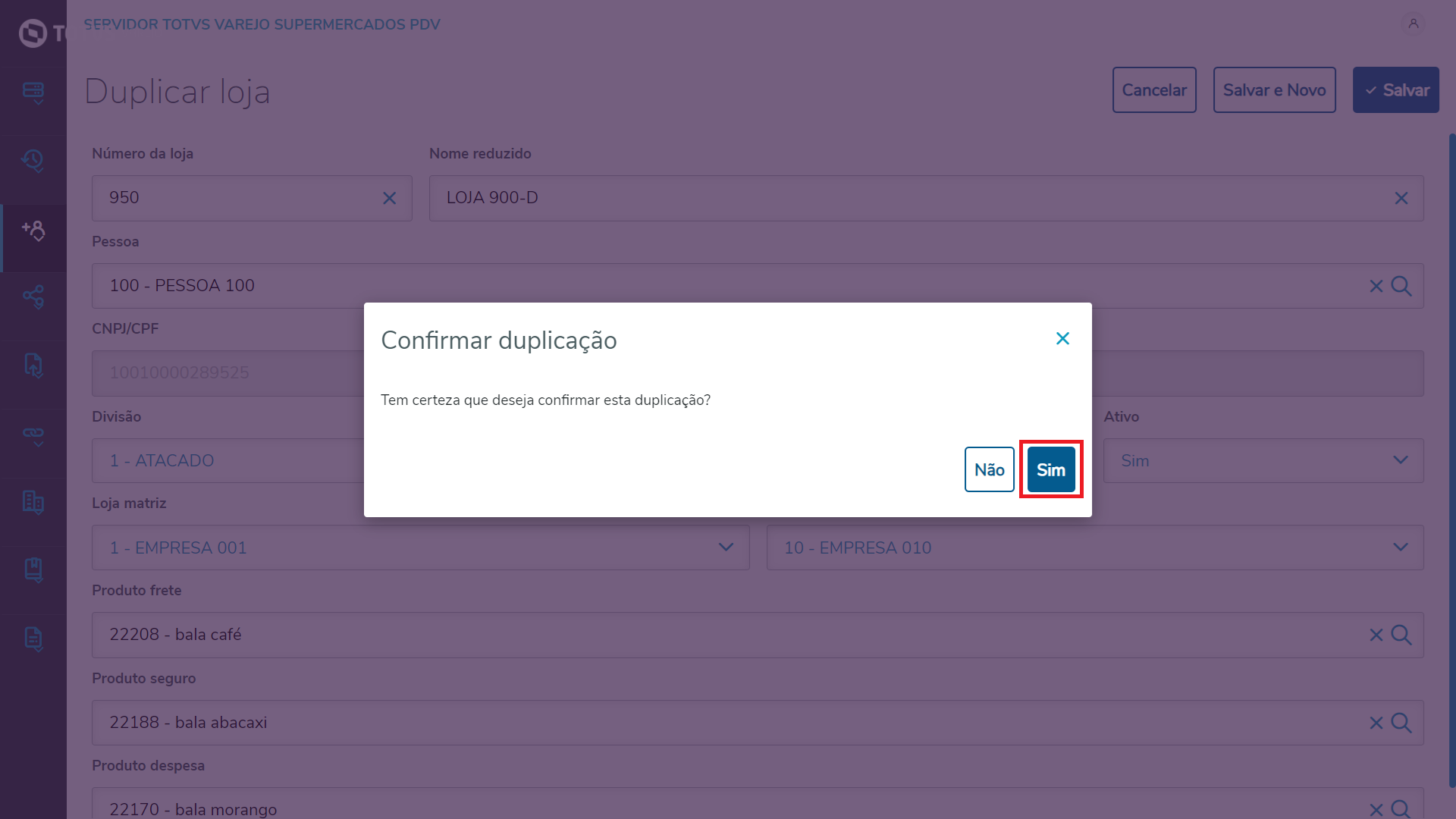Screen dimensions: 1456x819
Task: Search Pessoa with magnifier icon
Action: coord(1401,286)
